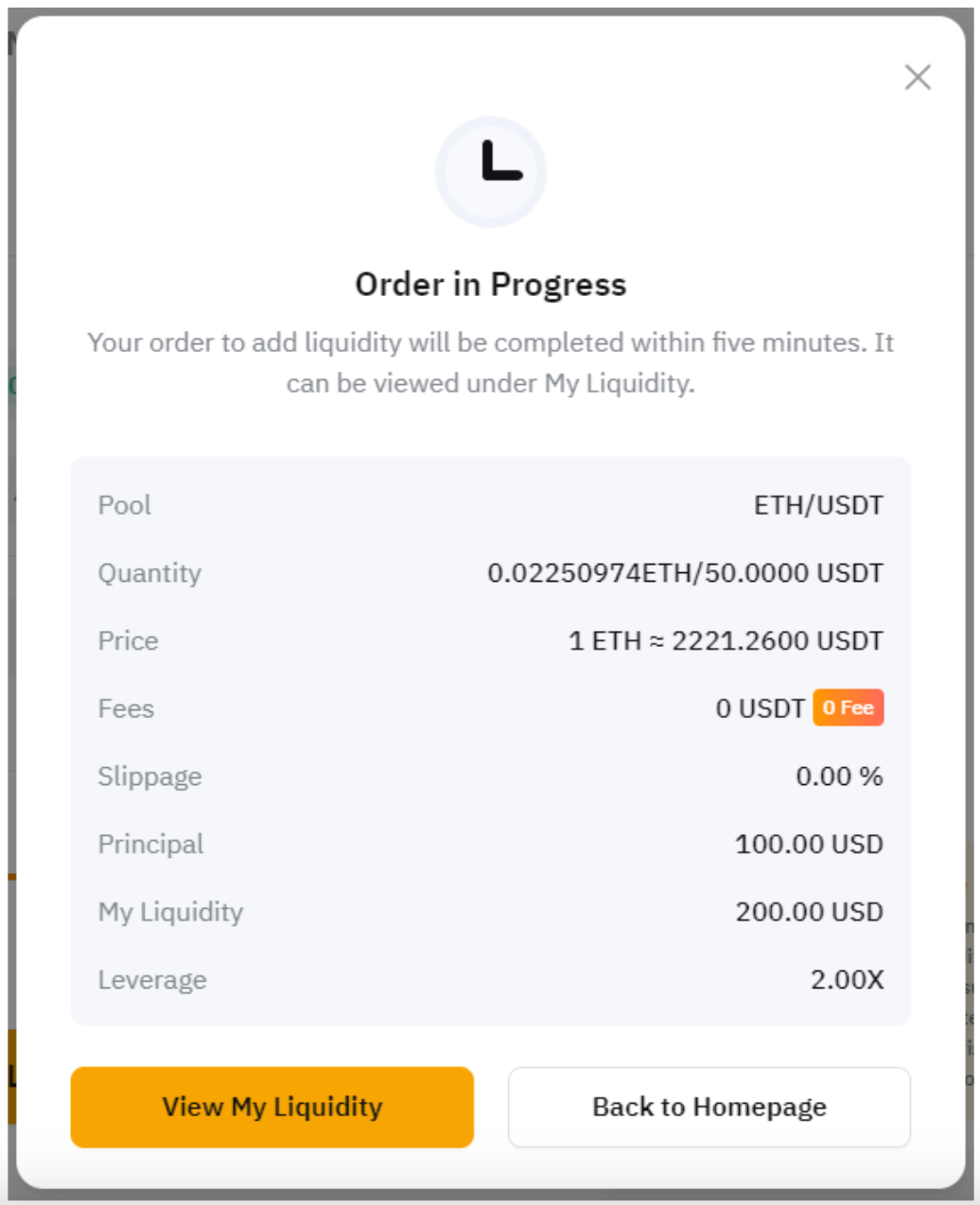This screenshot has width=980, height=1205.
Task: Click the Quantity row label
Action: pos(149,573)
